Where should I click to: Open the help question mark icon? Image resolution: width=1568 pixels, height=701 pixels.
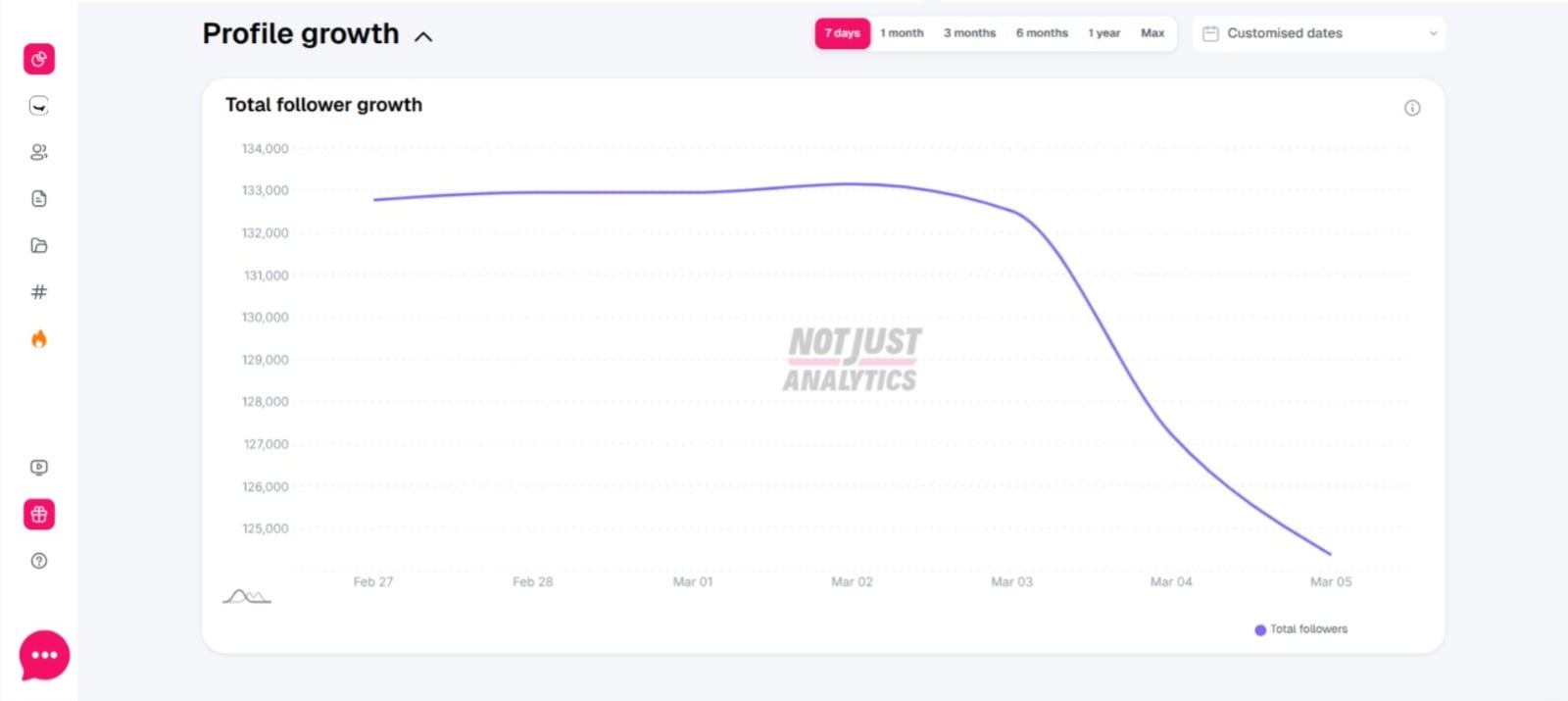(39, 561)
